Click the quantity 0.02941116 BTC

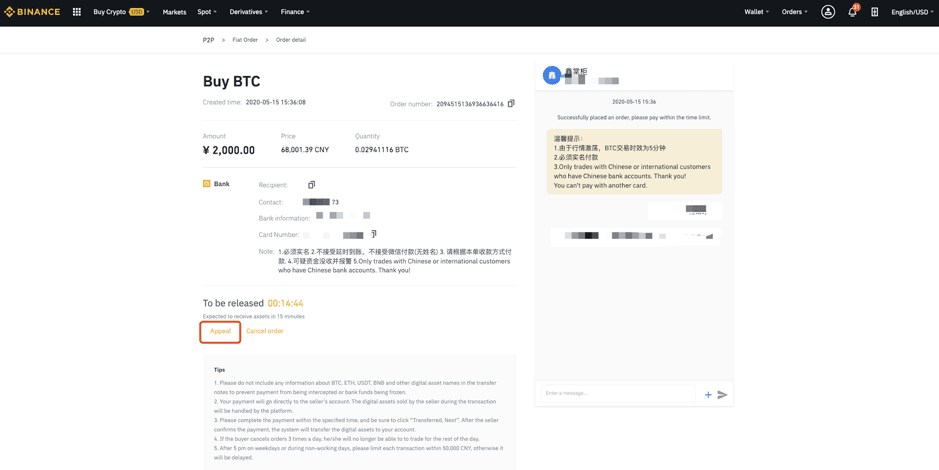coord(381,150)
